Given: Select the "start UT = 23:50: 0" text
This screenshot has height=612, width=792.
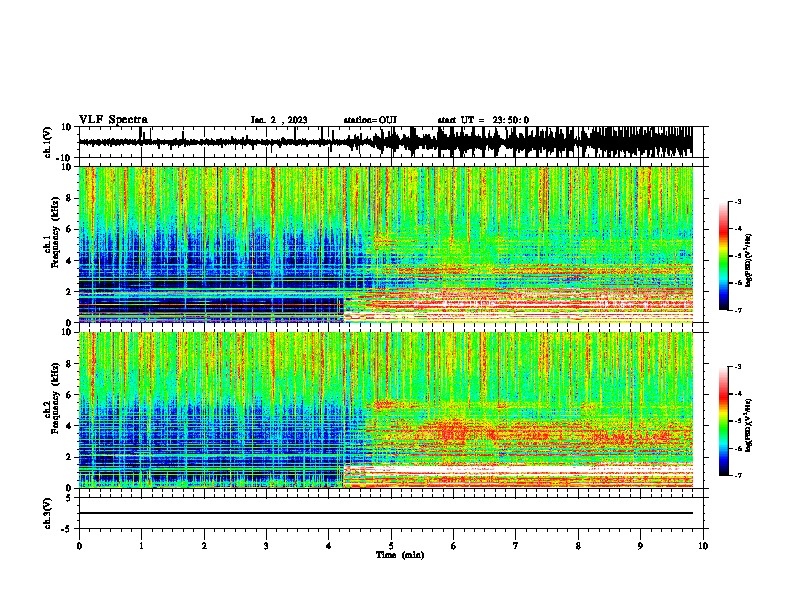Looking at the screenshot, I should click(483, 120).
